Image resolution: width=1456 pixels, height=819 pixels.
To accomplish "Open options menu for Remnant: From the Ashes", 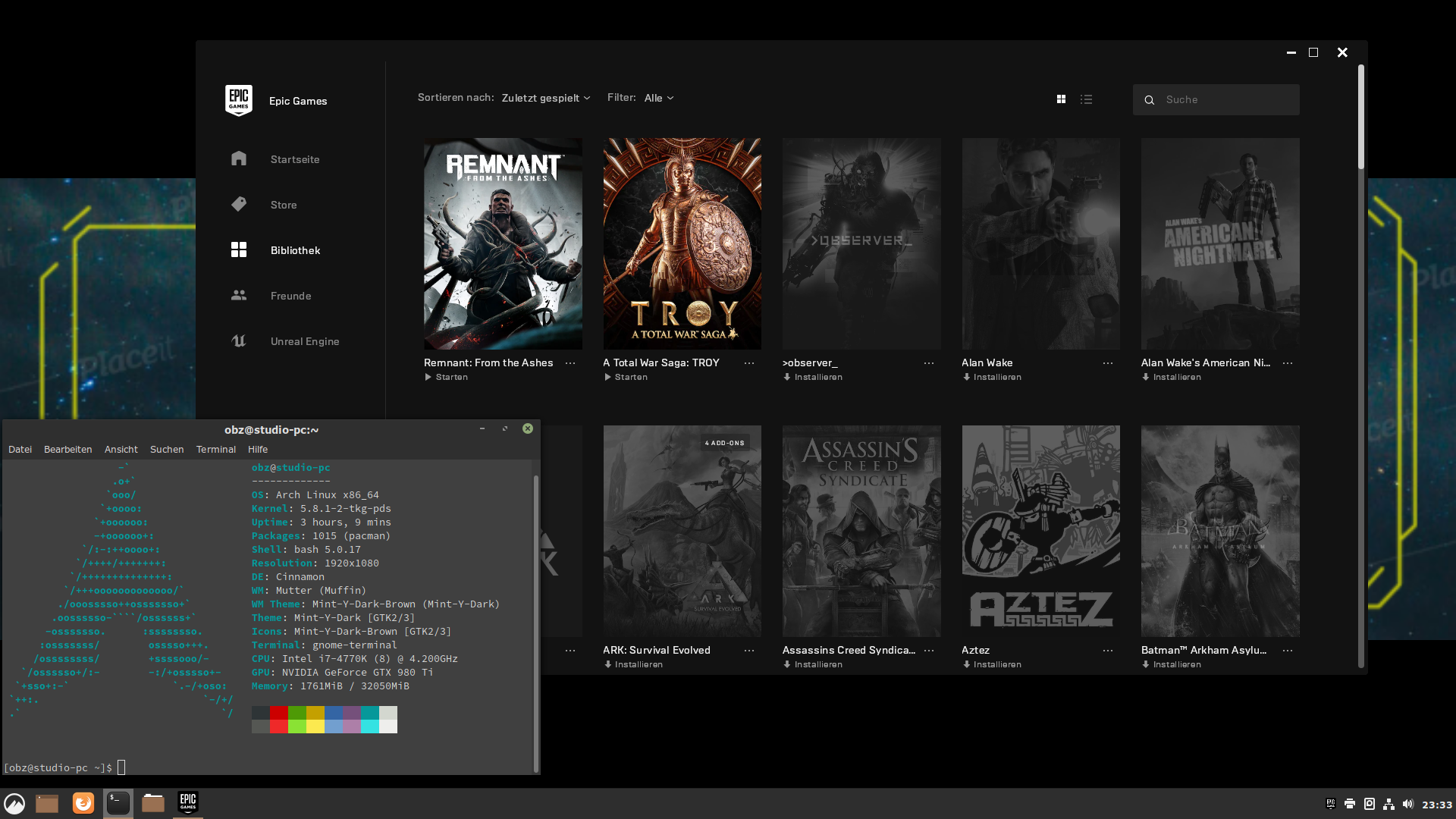I will (x=570, y=363).
